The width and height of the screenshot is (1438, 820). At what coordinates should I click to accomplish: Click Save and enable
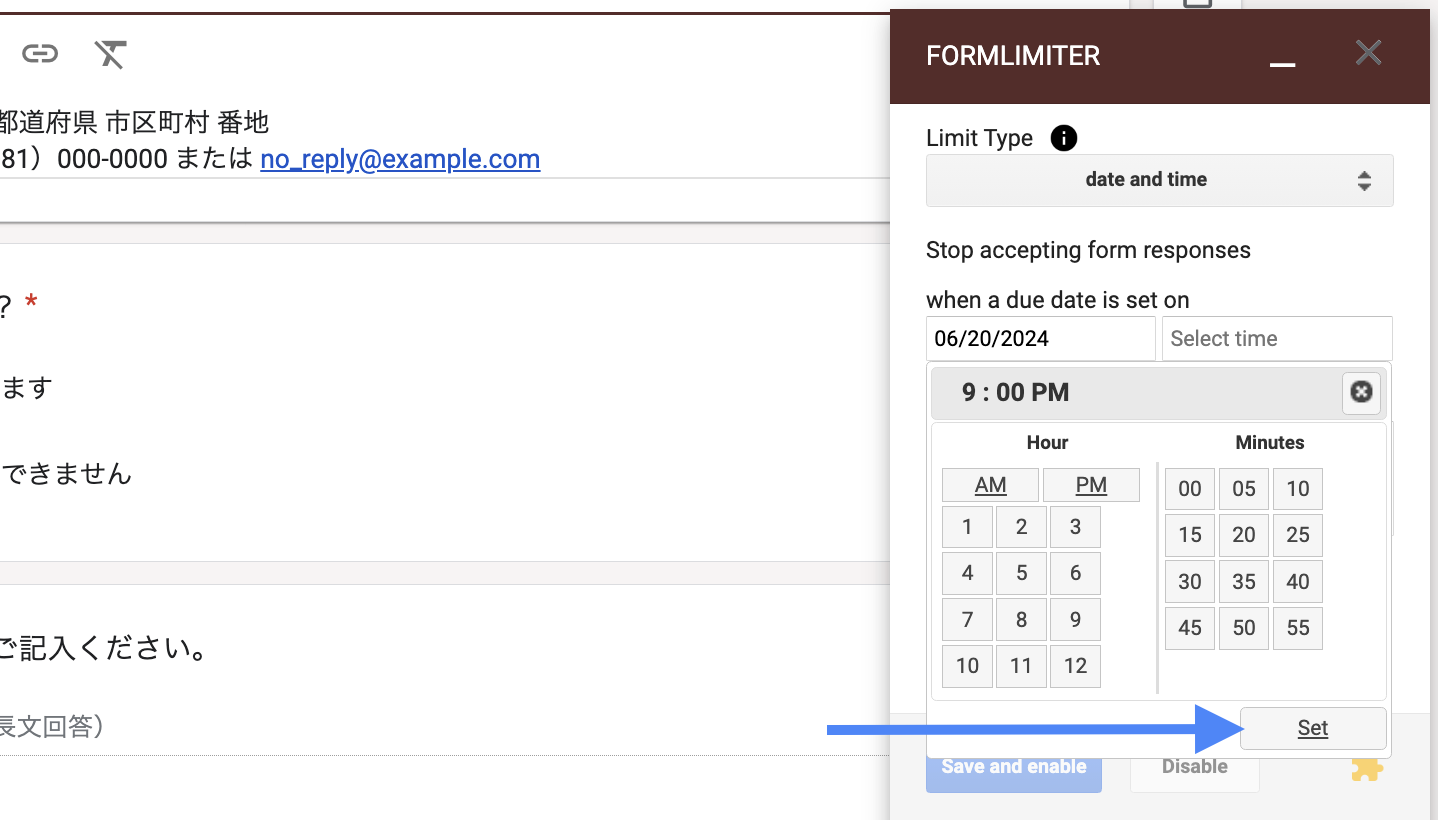click(1013, 767)
